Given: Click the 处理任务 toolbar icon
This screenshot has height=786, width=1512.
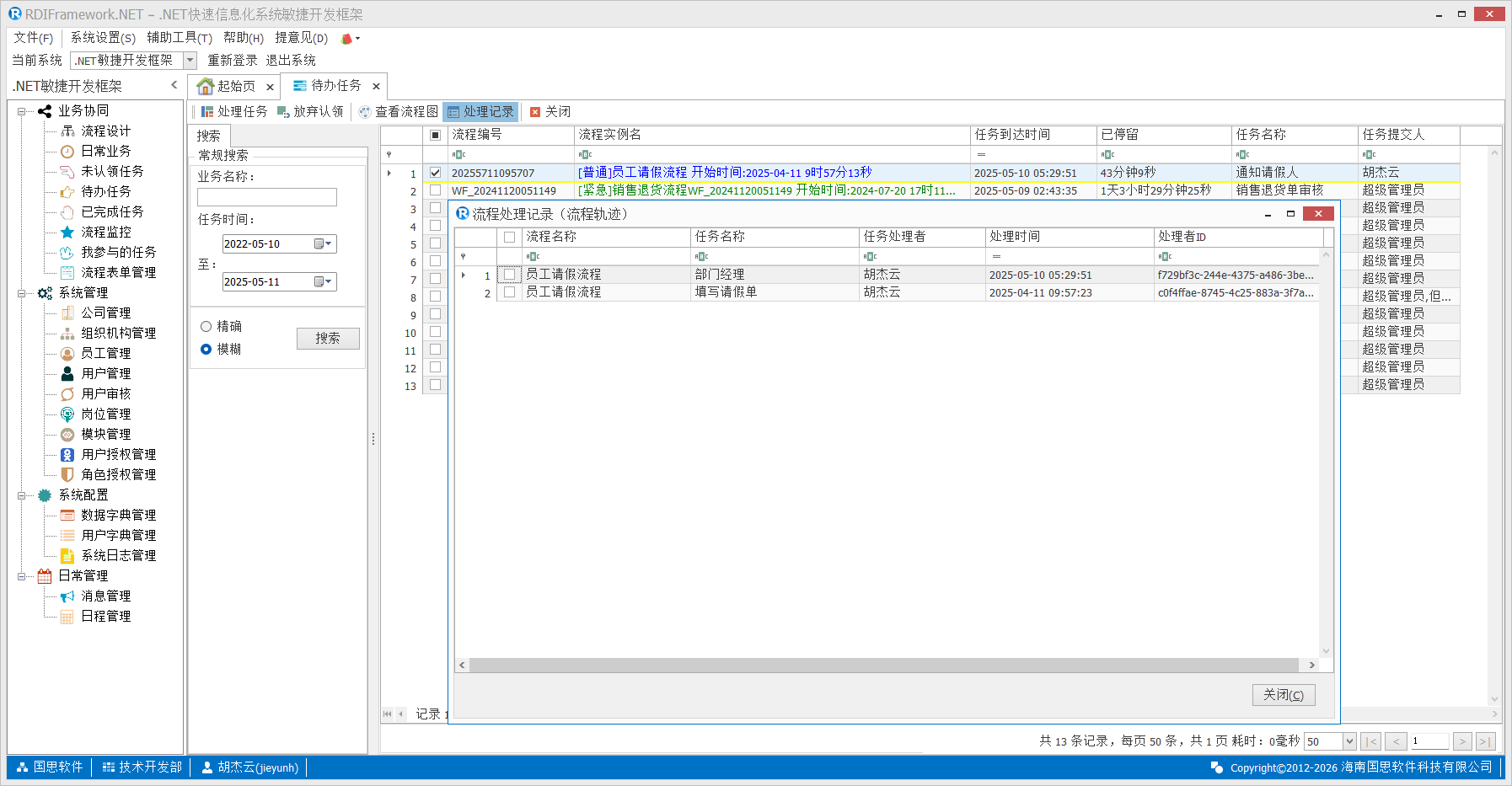Looking at the screenshot, I should [x=207, y=112].
